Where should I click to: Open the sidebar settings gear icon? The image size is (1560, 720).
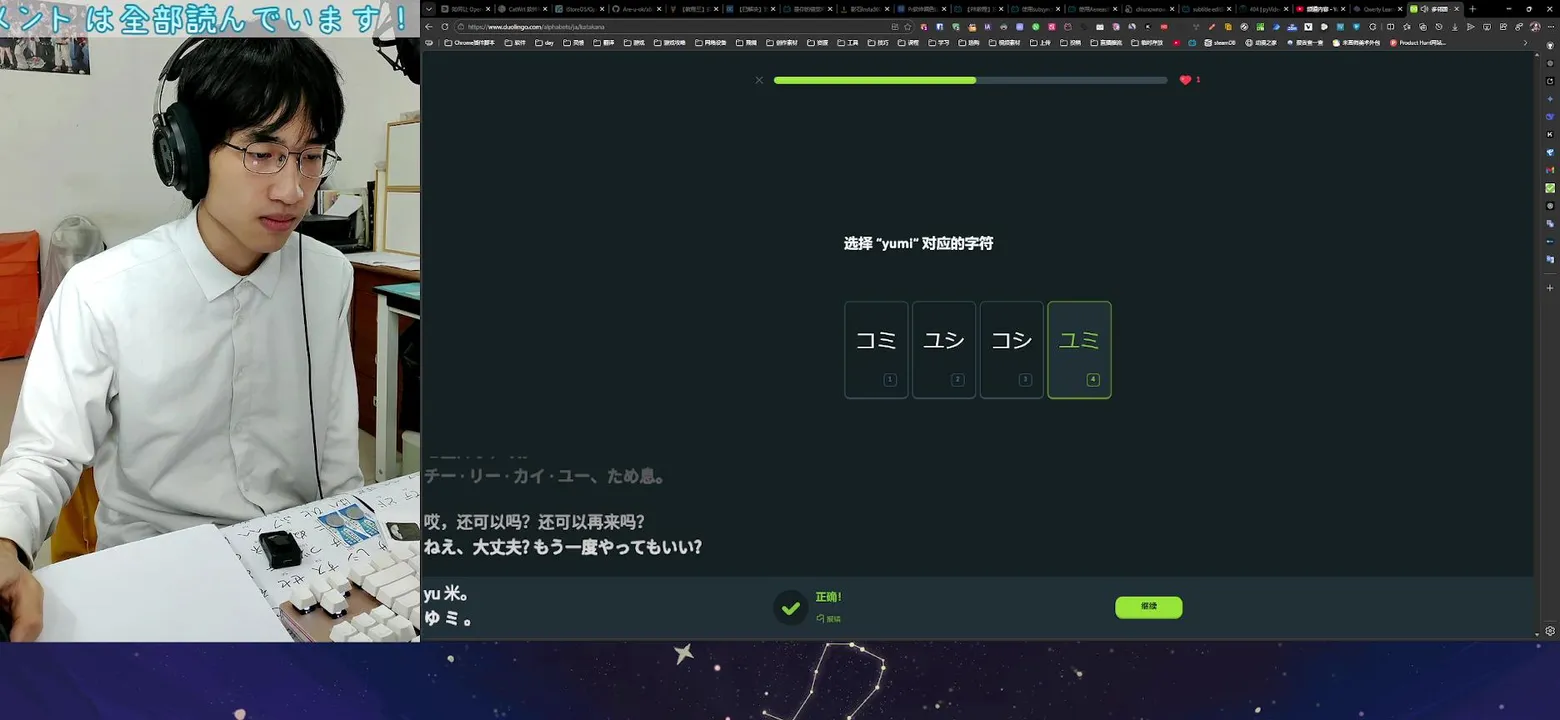click(x=1550, y=631)
